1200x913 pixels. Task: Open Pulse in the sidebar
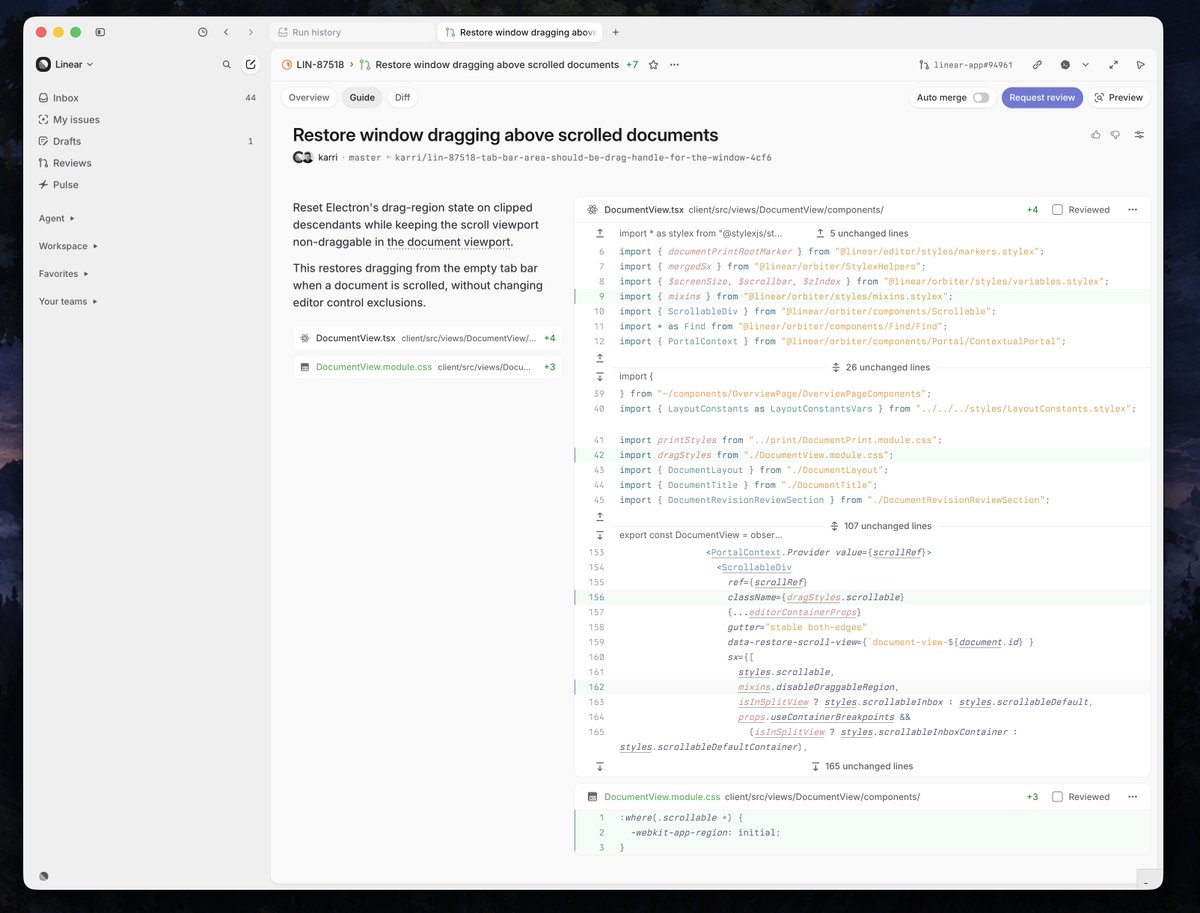point(147,184)
